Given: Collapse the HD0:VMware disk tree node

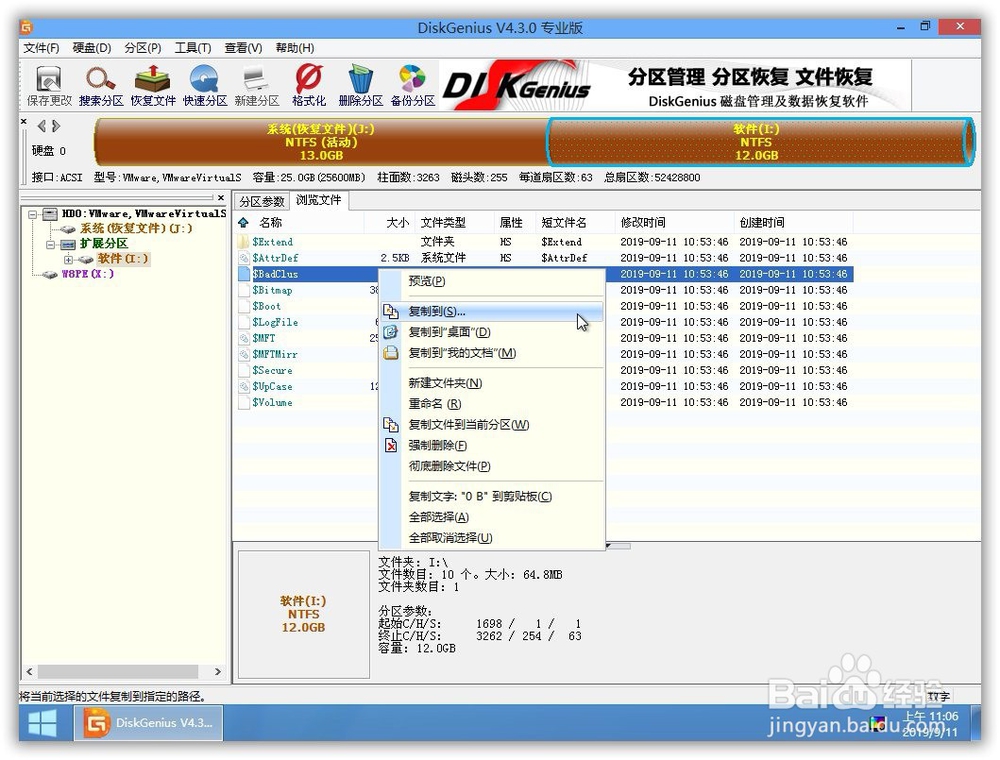Looking at the screenshot, I should (x=33, y=213).
